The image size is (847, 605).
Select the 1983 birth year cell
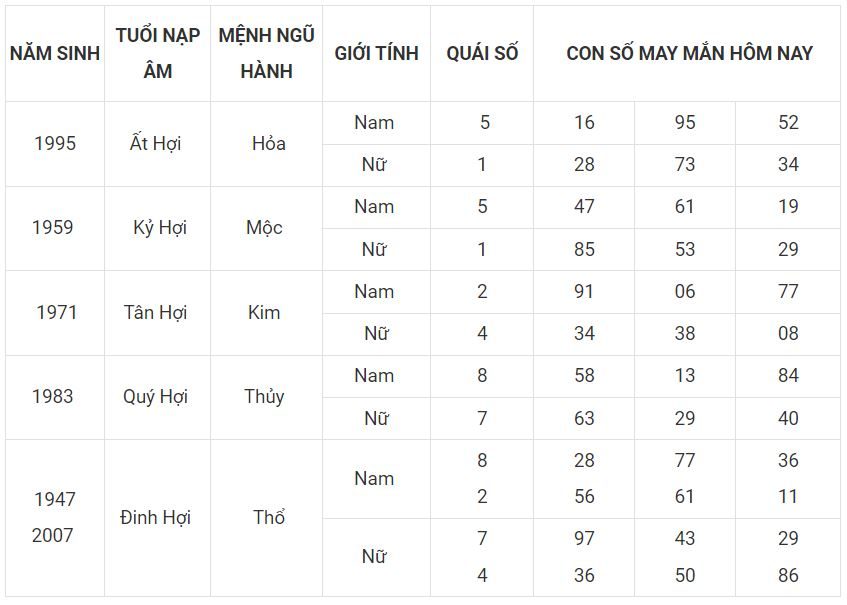pos(52,396)
